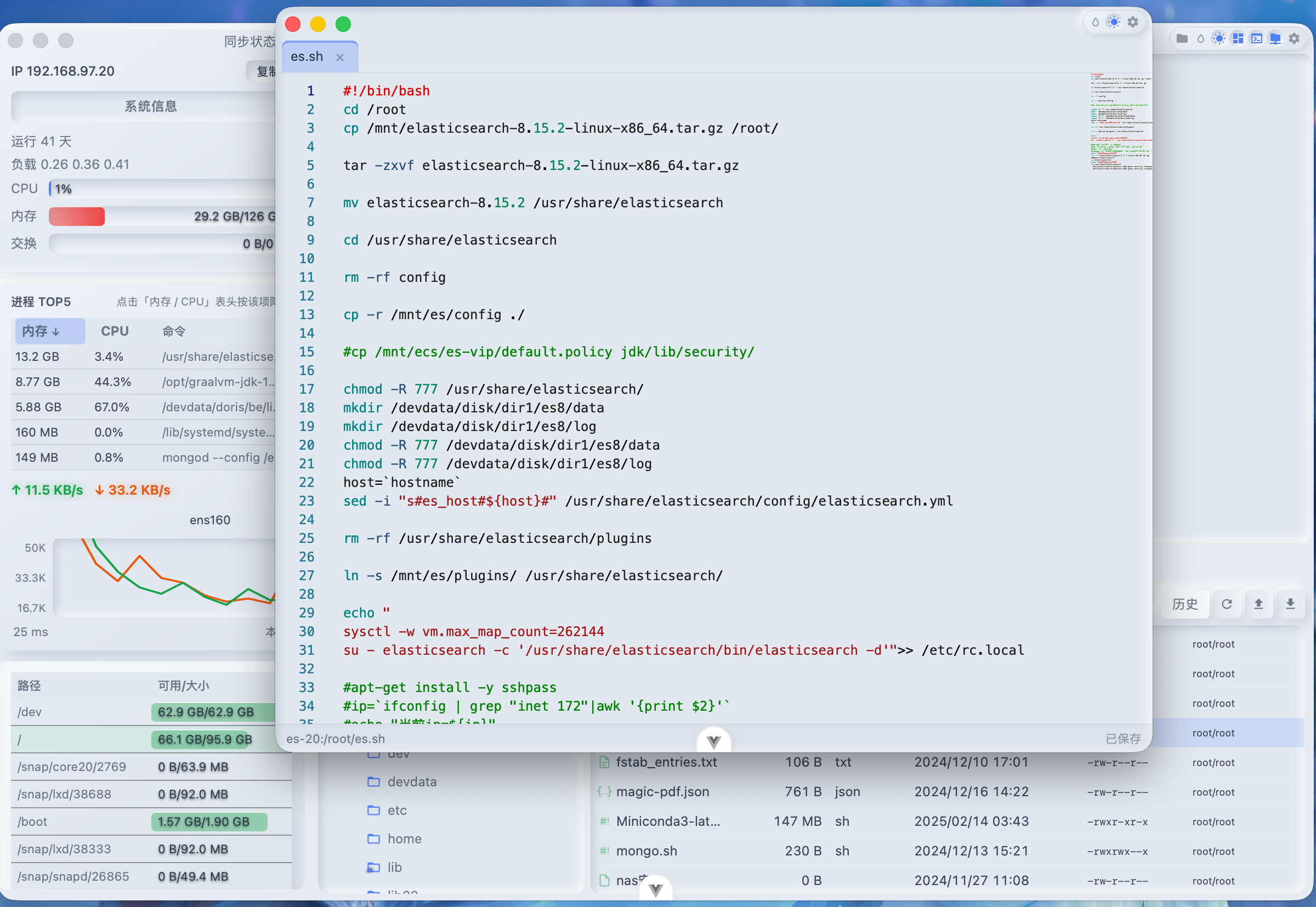Toggle the sun light-theme icon in the editor window
Viewport: 1316px width, 907px height.
click(x=1114, y=22)
